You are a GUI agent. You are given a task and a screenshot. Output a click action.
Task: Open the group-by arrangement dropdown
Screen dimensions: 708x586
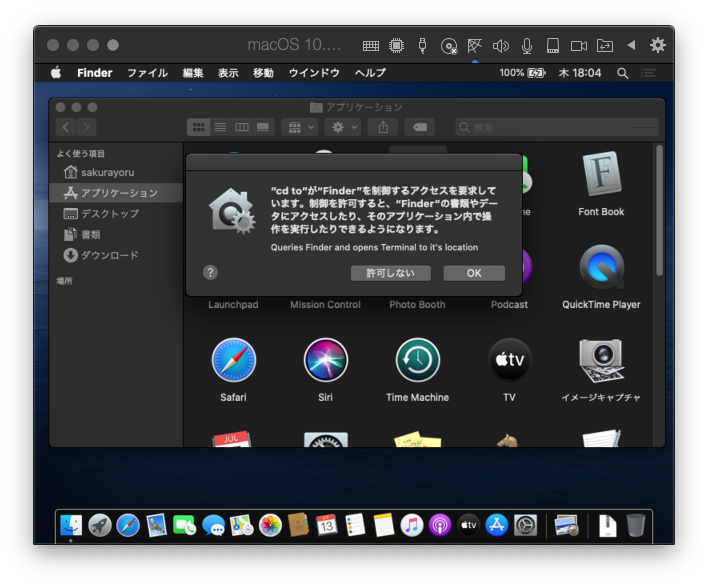(x=300, y=127)
